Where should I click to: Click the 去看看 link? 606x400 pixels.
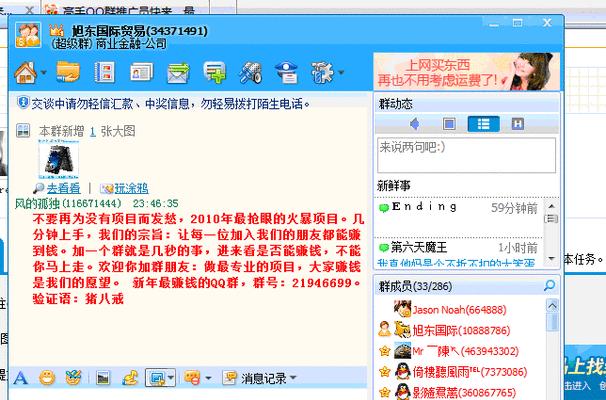[63, 188]
